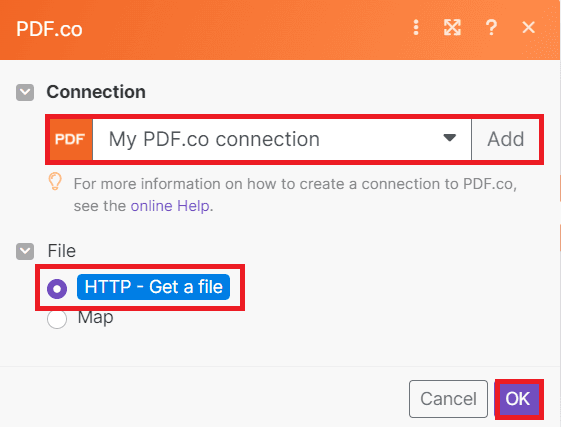Collapse the Connection section chevron
Screen dimensions: 561x427
(x=25, y=92)
